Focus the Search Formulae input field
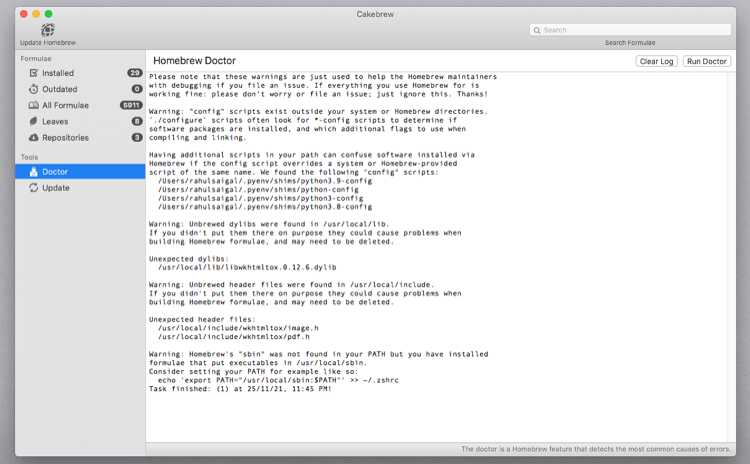The image size is (750, 464). pyautogui.click(x=630, y=30)
